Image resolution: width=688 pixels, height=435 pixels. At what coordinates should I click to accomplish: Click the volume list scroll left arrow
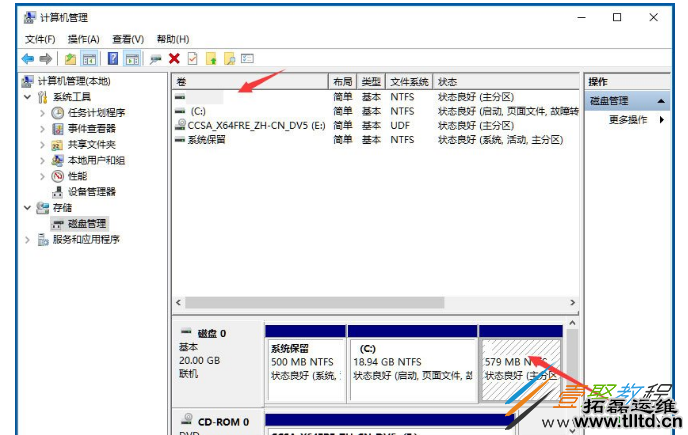point(178,302)
